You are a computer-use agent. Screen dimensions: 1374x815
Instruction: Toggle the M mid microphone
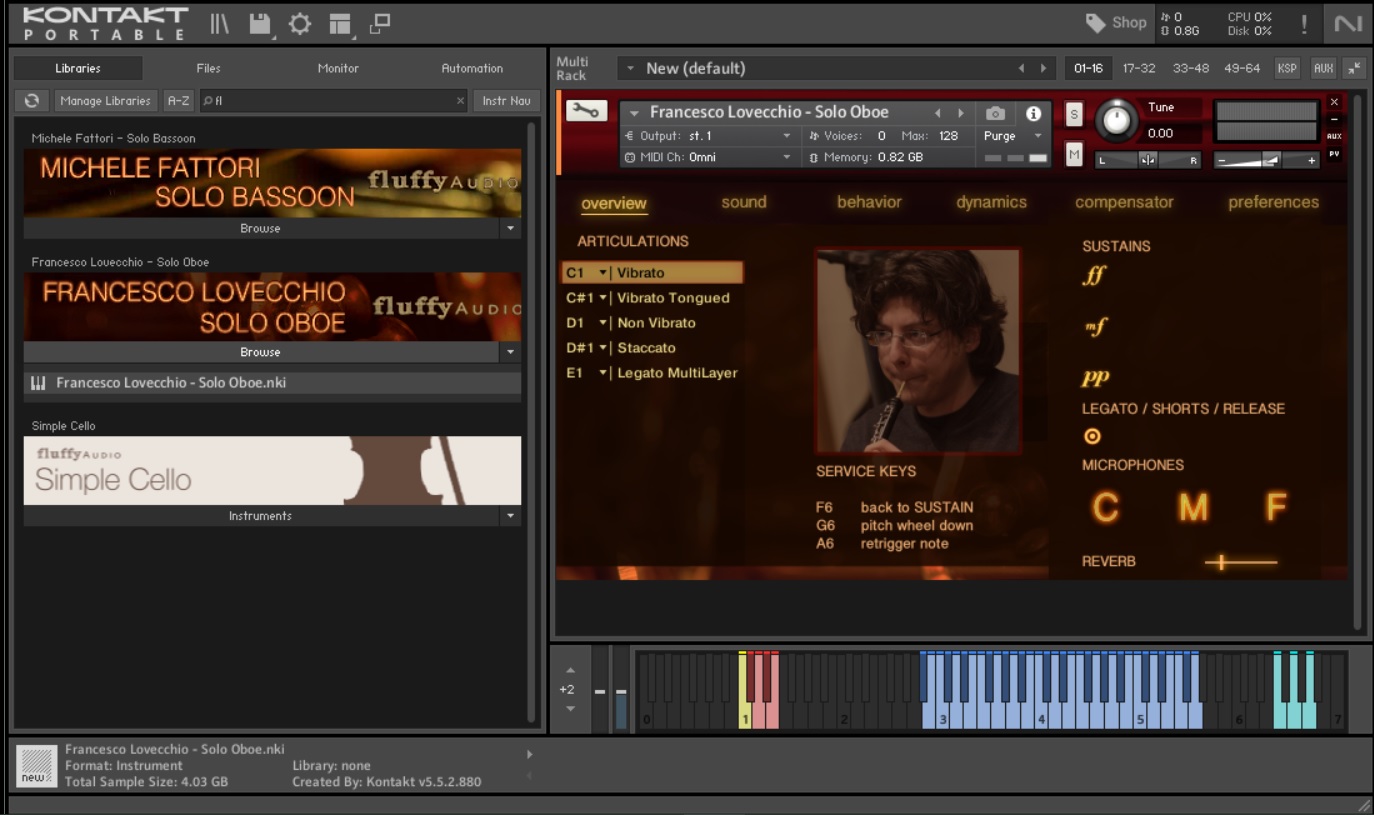[1193, 508]
